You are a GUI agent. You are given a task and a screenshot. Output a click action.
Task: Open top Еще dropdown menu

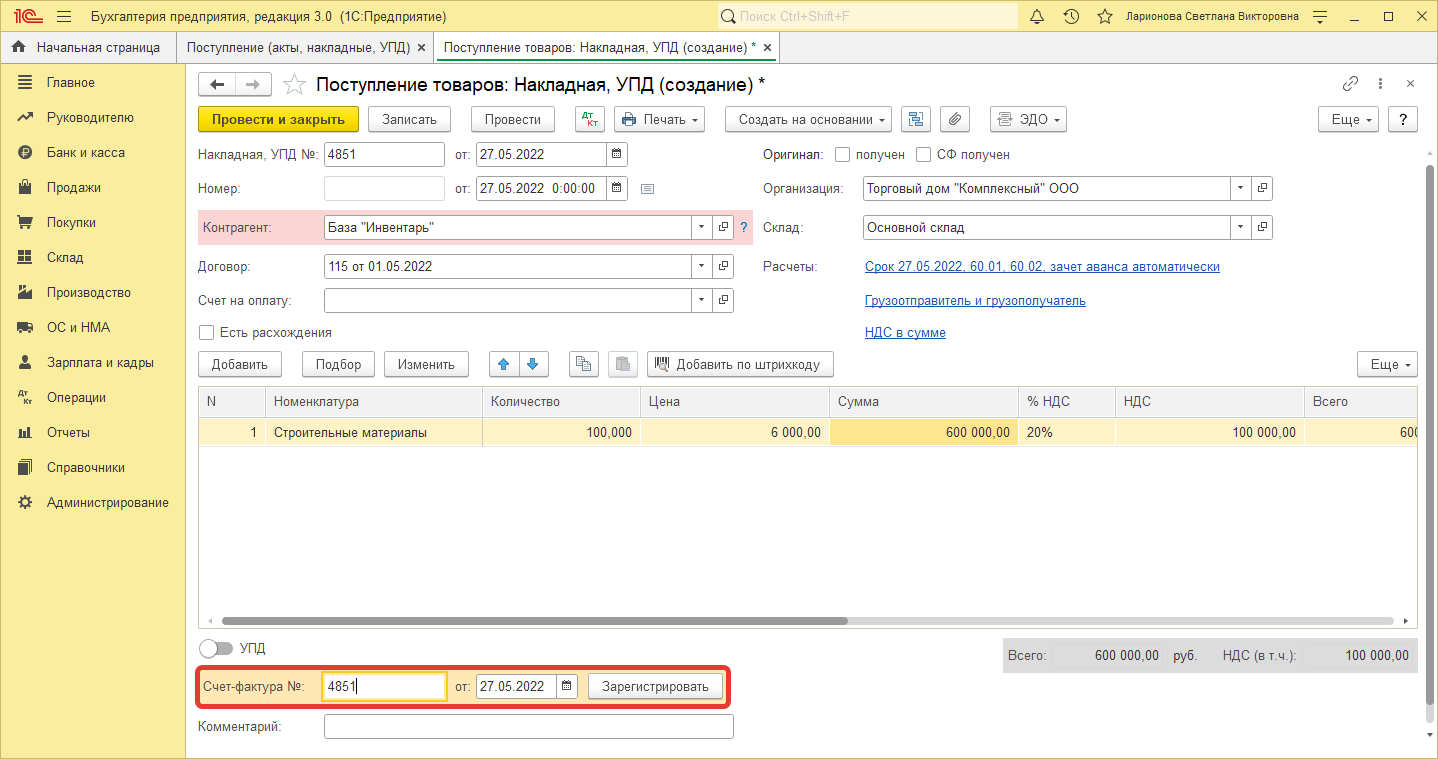(x=1349, y=119)
